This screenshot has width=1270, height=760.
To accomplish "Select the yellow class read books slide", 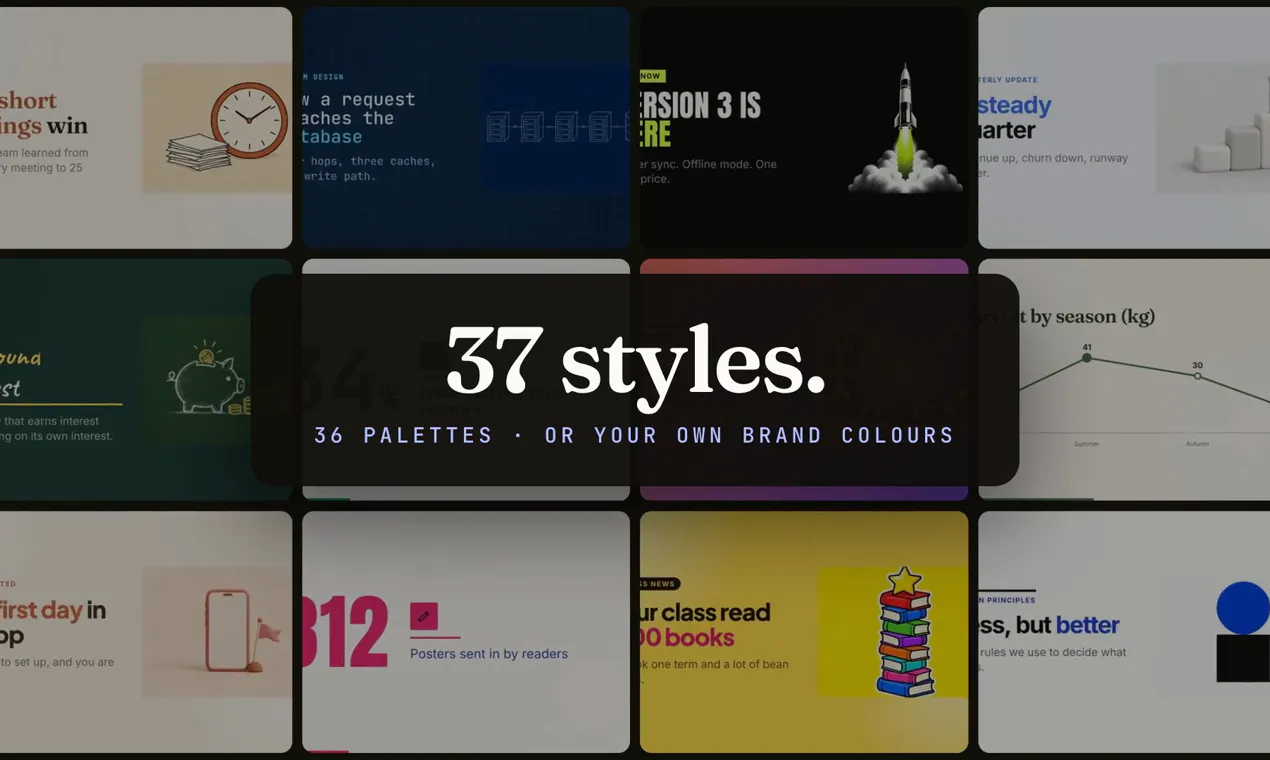I will [x=804, y=632].
